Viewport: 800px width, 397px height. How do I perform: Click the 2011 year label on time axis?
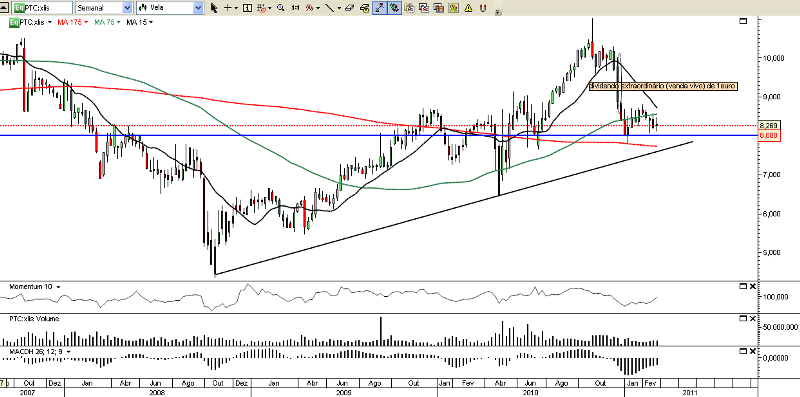tap(690, 392)
